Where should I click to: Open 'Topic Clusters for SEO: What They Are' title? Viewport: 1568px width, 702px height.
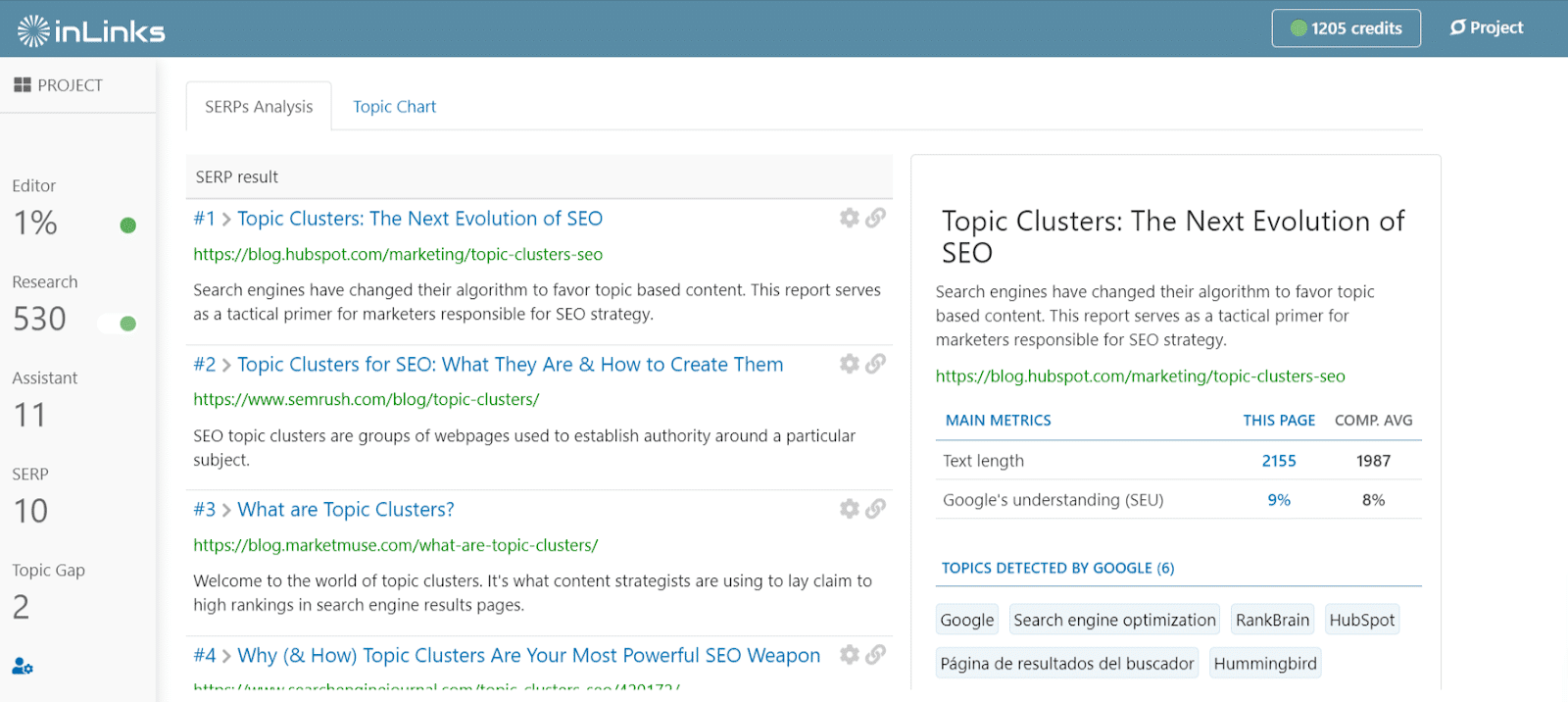coord(510,365)
